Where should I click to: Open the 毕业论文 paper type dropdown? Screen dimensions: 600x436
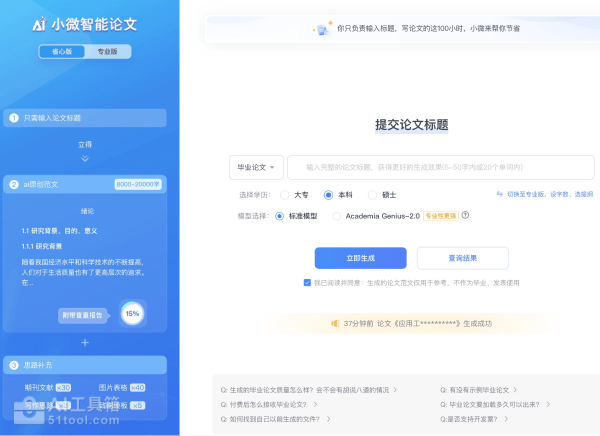(257, 167)
